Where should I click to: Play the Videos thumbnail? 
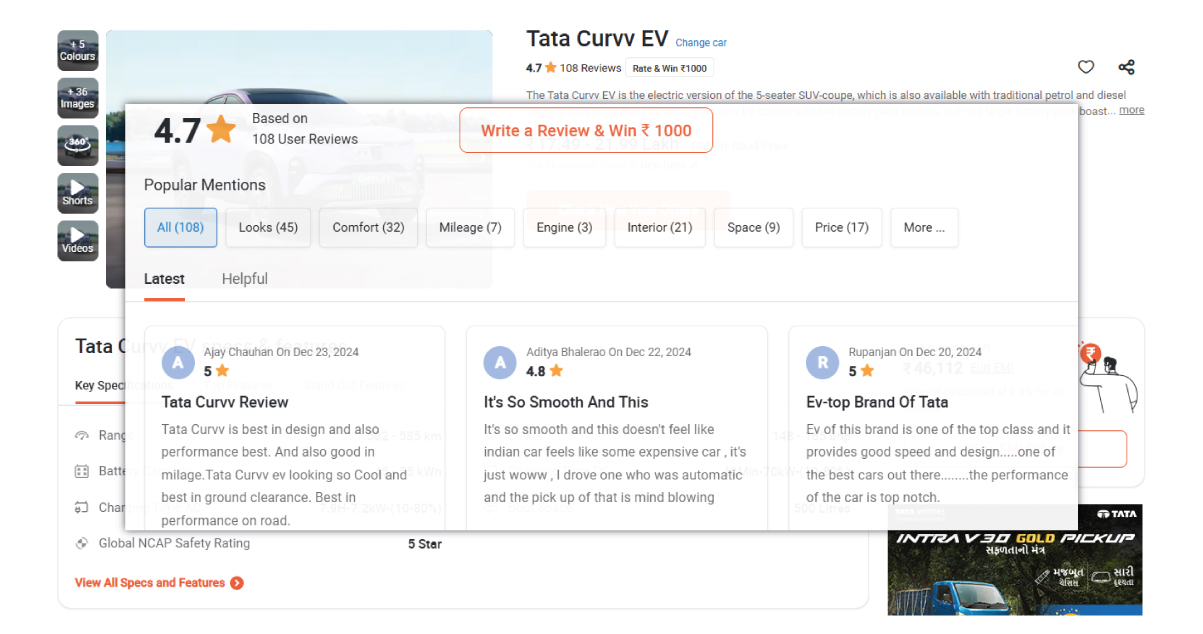pos(78,241)
